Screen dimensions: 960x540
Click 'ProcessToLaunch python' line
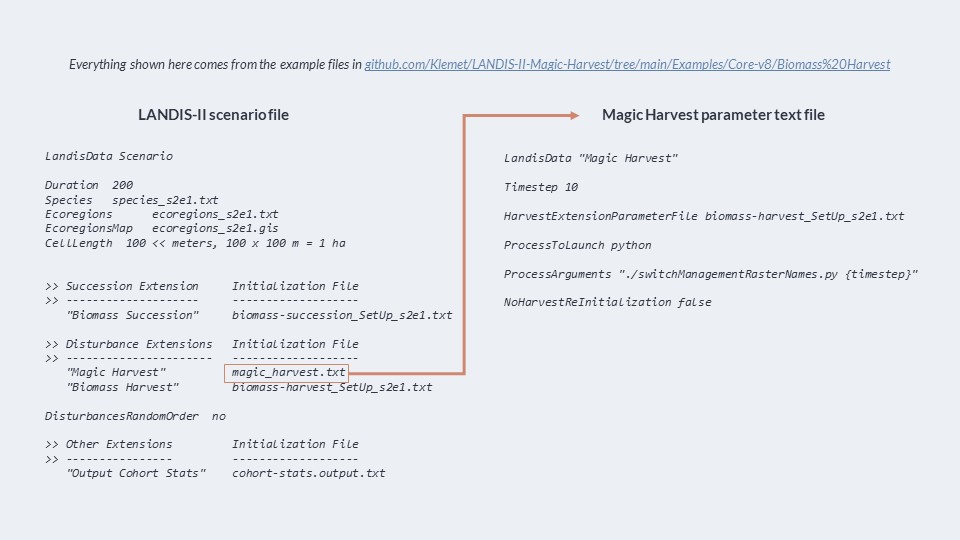(x=577, y=245)
